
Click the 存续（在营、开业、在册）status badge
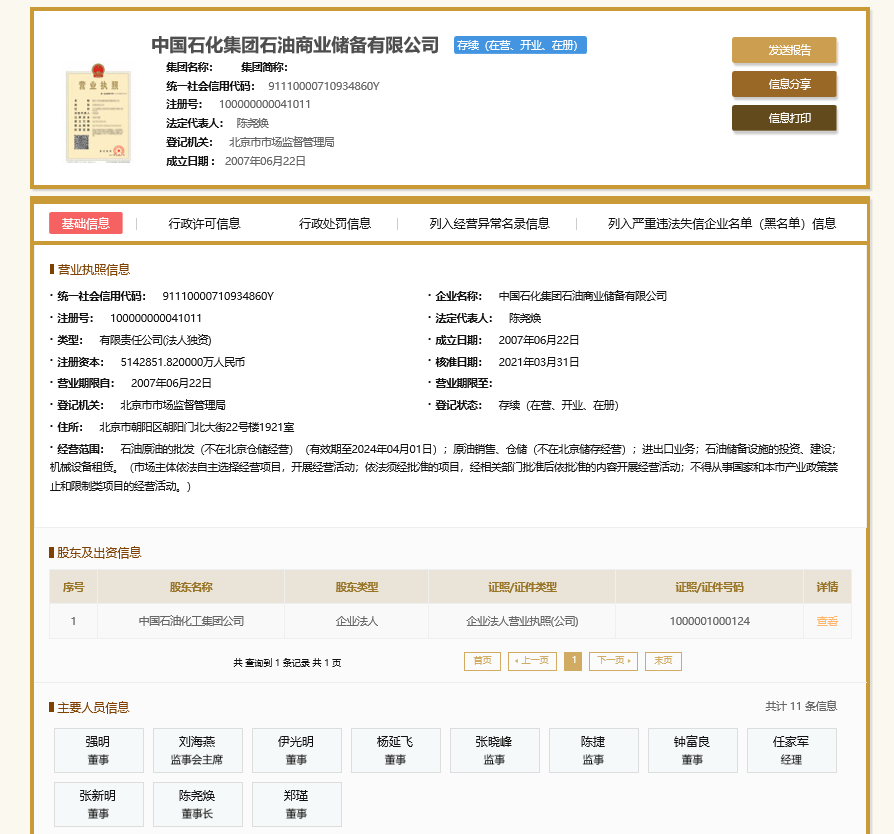(x=520, y=45)
